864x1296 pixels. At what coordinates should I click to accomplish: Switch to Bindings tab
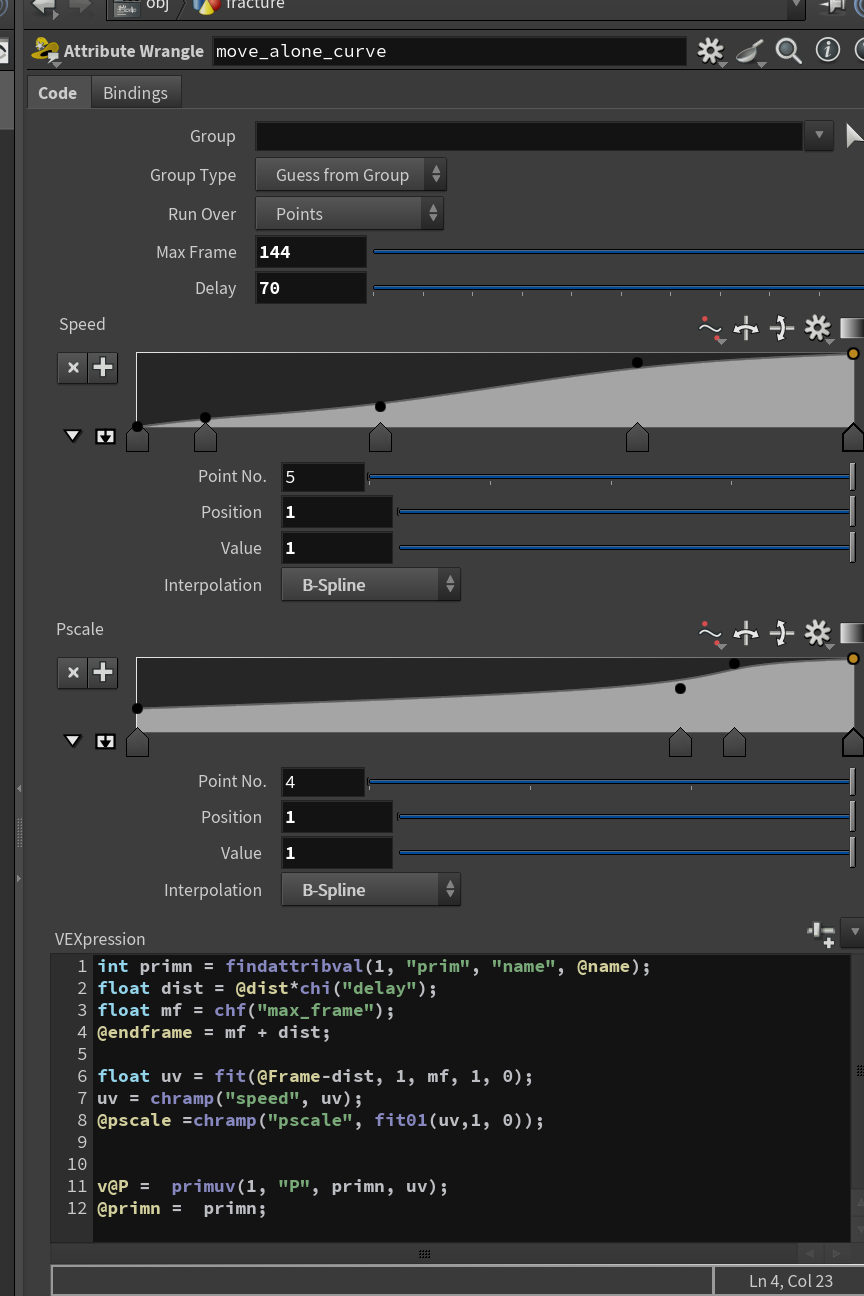pyautogui.click(x=136, y=93)
